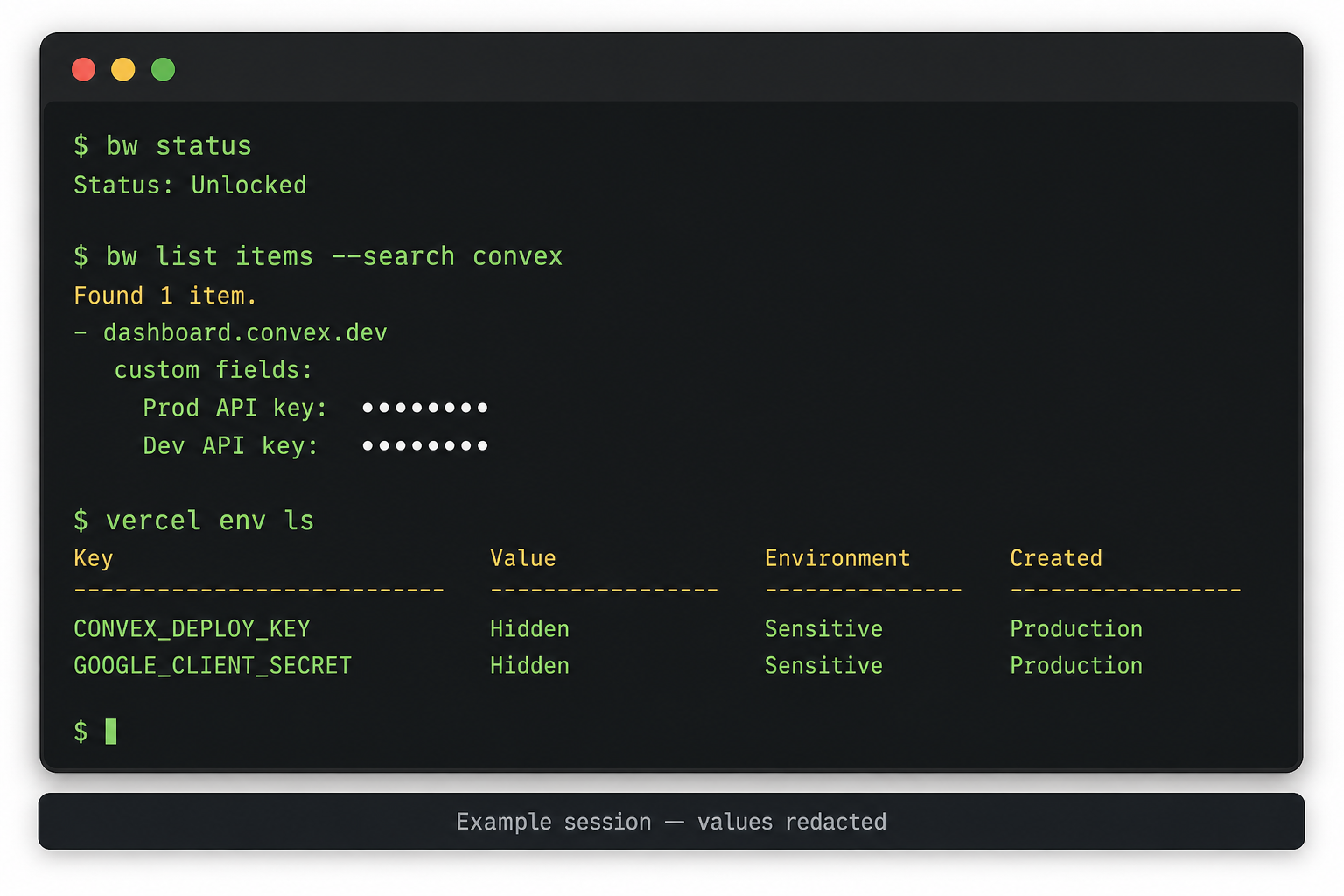1344x896 pixels.
Task: Click the 'Value' column header
Action: [523, 558]
